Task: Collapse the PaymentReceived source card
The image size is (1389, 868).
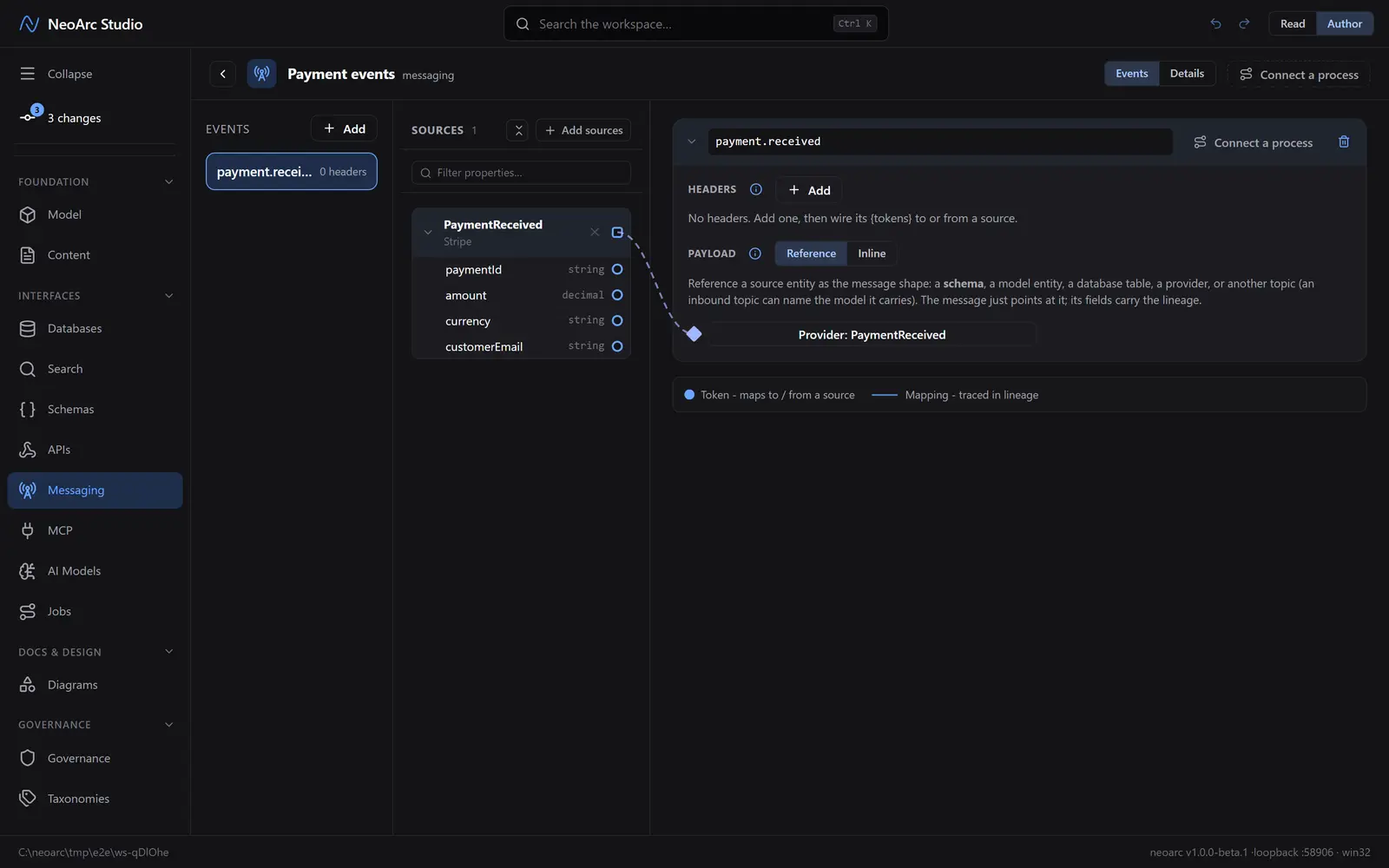Action: click(x=428, y=233)
